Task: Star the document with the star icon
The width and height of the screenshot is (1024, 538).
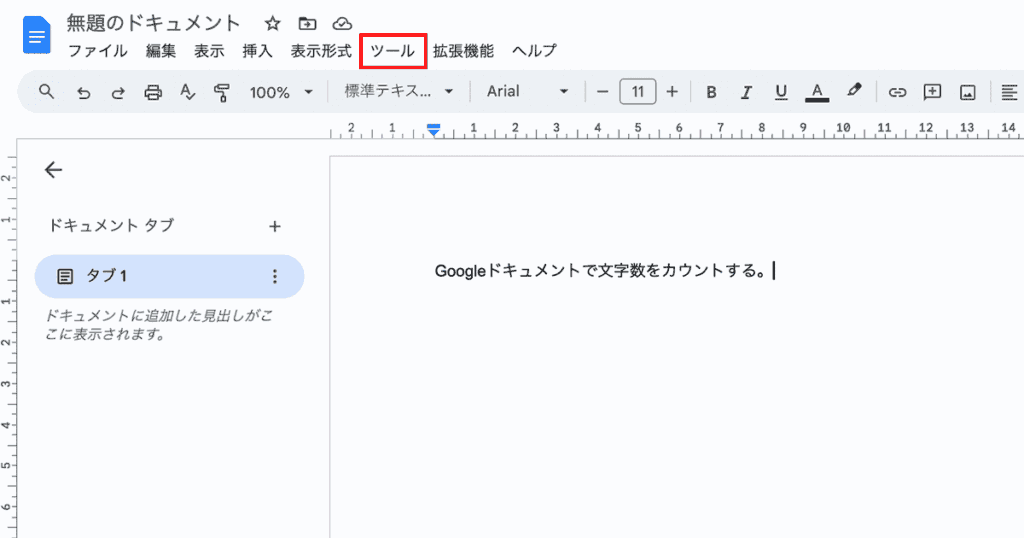Action: pos(272,23)
